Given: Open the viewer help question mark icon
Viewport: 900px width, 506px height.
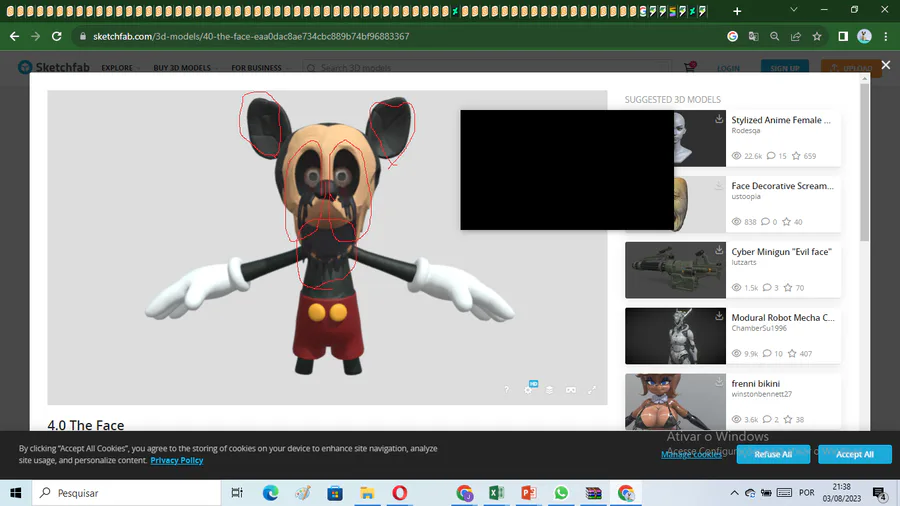Looking at the screenshot, I should coord(506,390).
